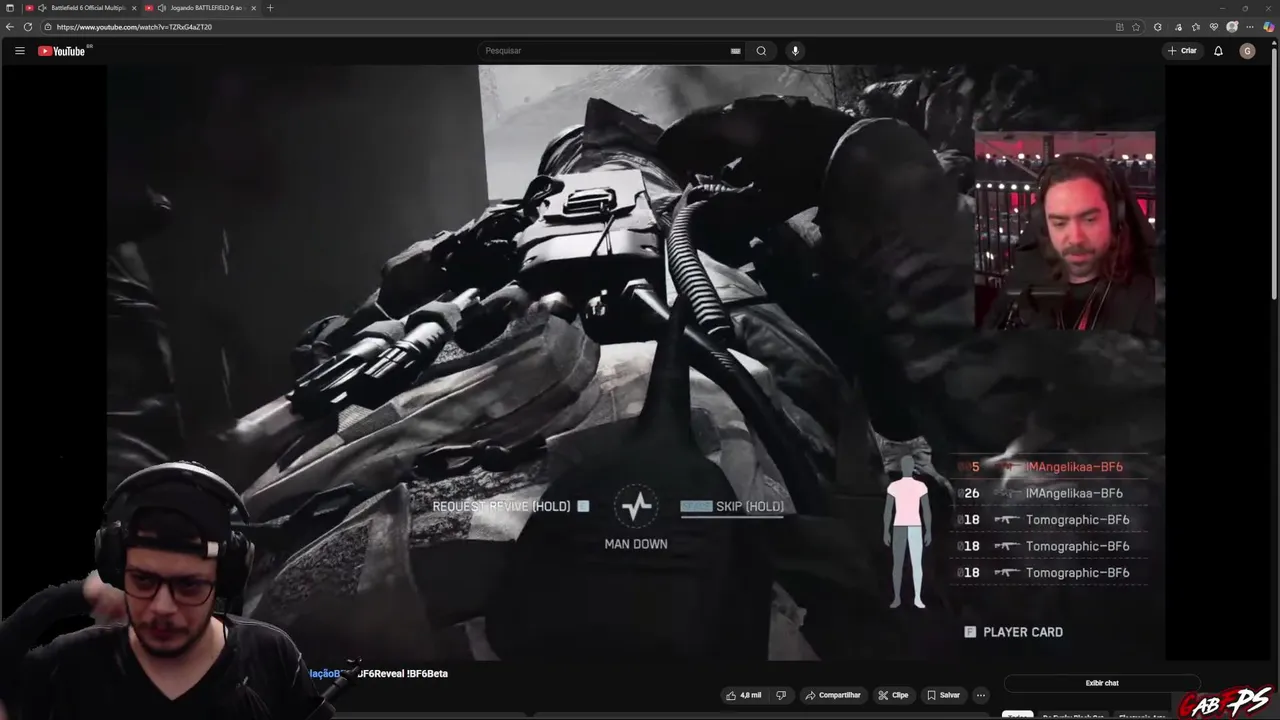Open browser essentials heart icon

click(1214, 27)
